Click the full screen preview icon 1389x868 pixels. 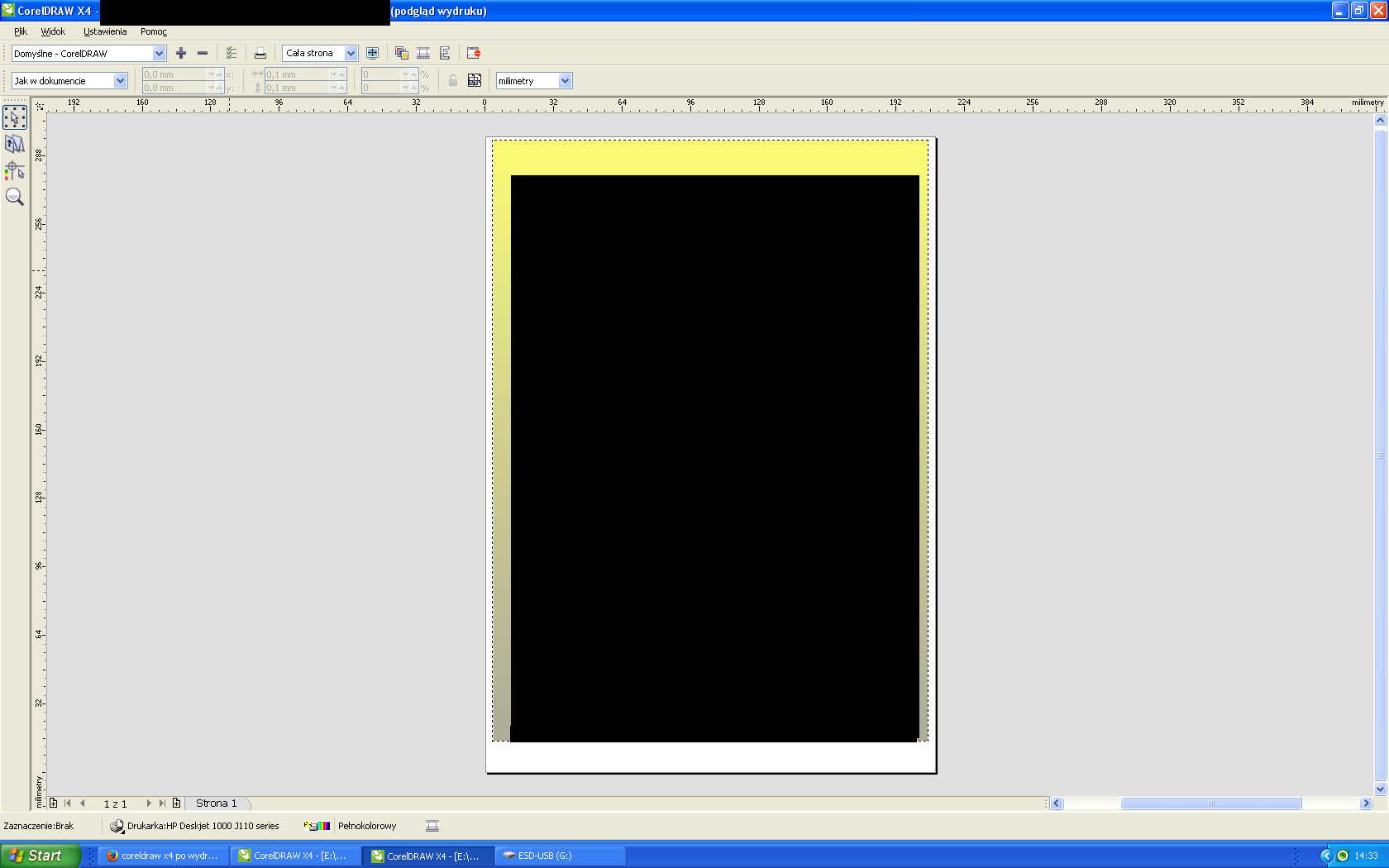pyautogui.click(x=373, y=53)
